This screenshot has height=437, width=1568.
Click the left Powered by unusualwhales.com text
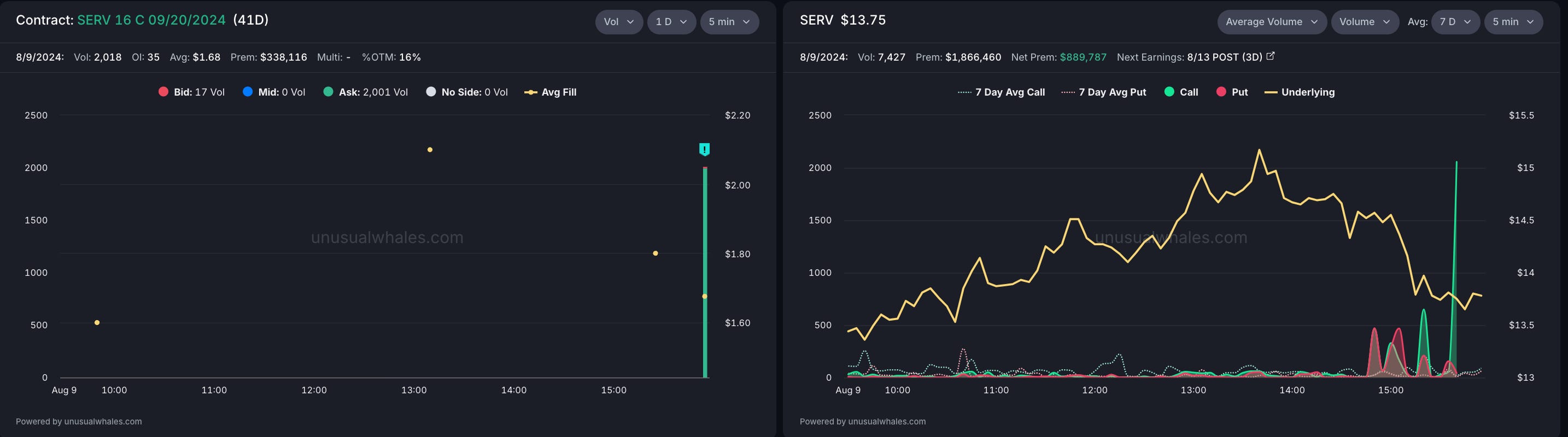[79, 421]
